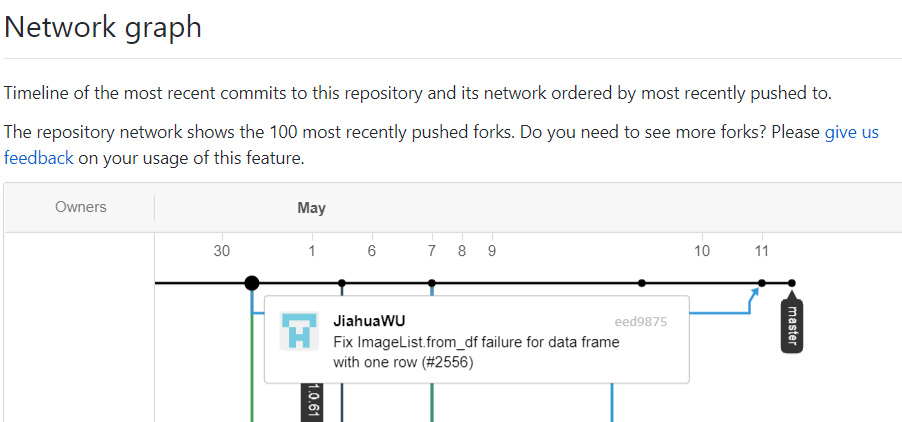The height and width of the screenshot is (422, 902).
Task: Click the Network graph heading
Action: point(103,27)
